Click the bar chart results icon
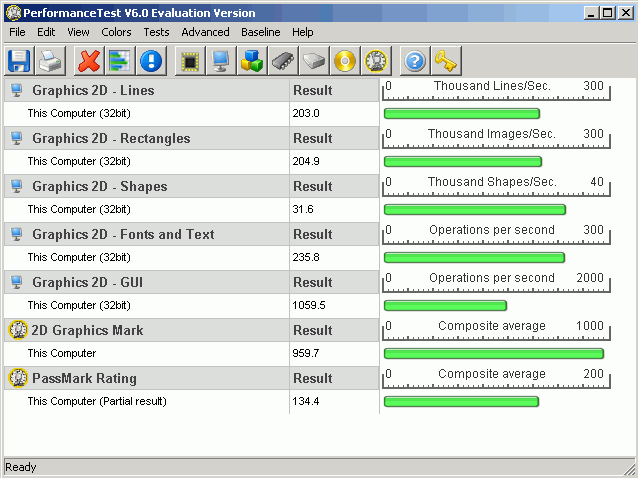 pyautogui.click(x=120, y=61)
